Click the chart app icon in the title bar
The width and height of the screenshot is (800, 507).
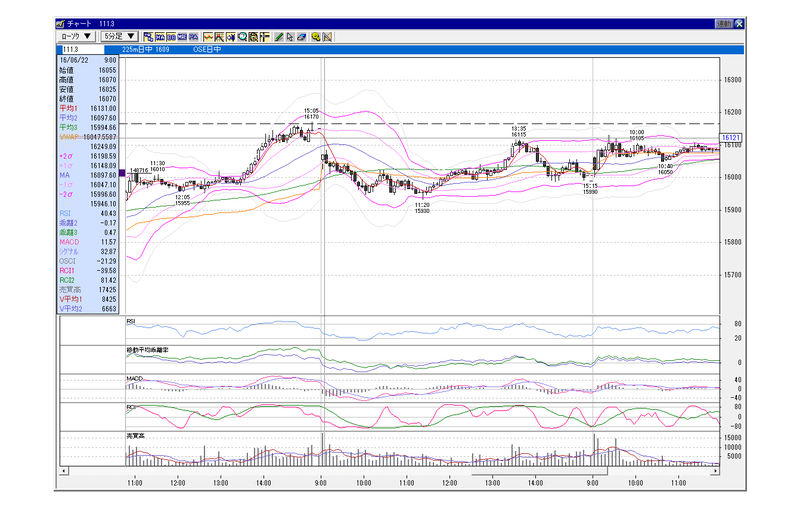pos(61,23)
